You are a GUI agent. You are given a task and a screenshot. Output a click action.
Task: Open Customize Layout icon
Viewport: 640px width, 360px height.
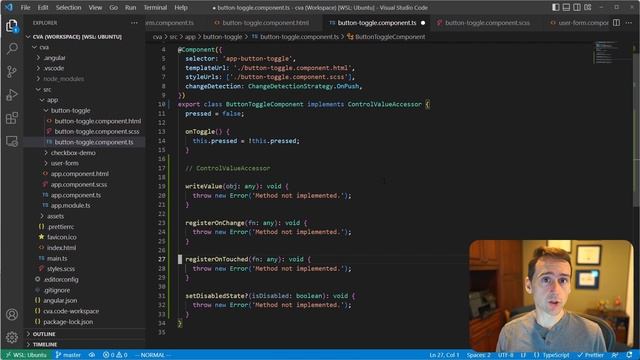point(588,7)
